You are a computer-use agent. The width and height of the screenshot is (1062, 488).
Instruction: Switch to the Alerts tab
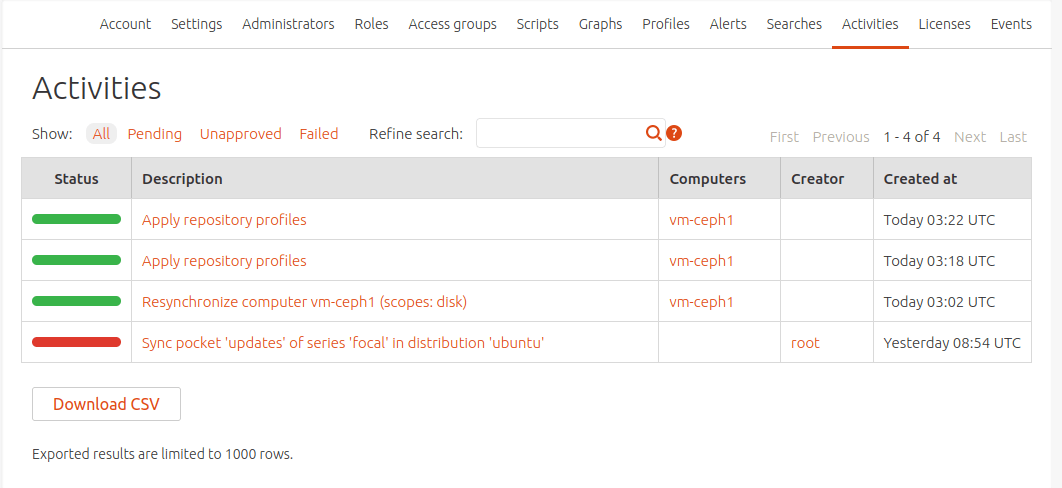pos(728,24)
